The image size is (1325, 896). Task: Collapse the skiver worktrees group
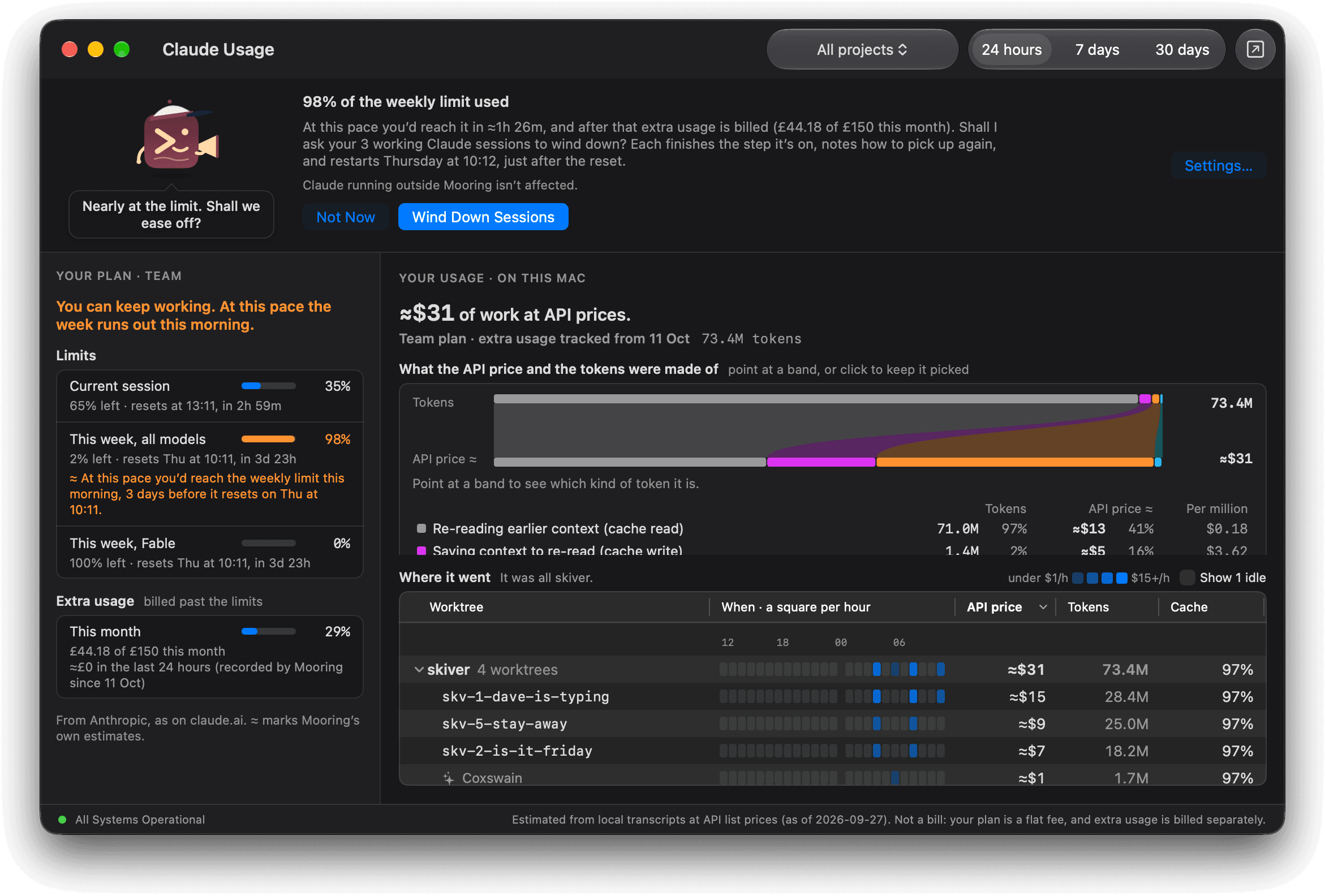point(419,669)
